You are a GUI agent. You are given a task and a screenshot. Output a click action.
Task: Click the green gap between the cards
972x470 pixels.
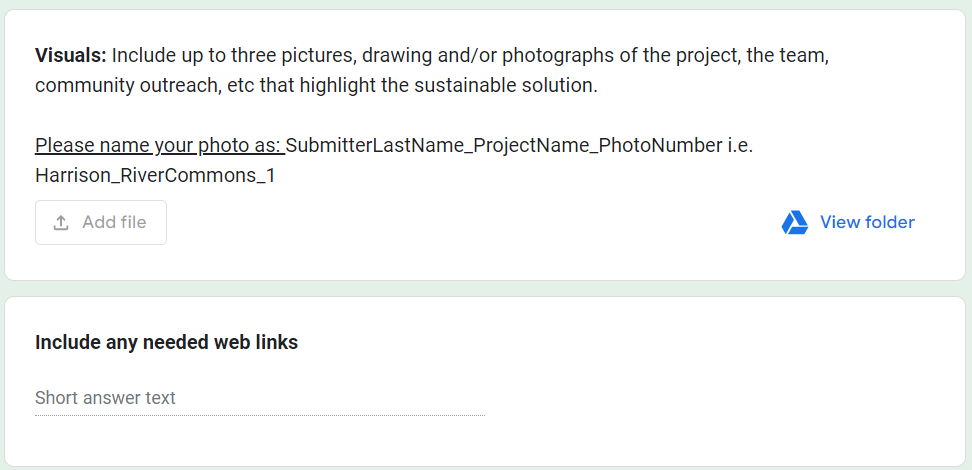[x=486, y=288]
